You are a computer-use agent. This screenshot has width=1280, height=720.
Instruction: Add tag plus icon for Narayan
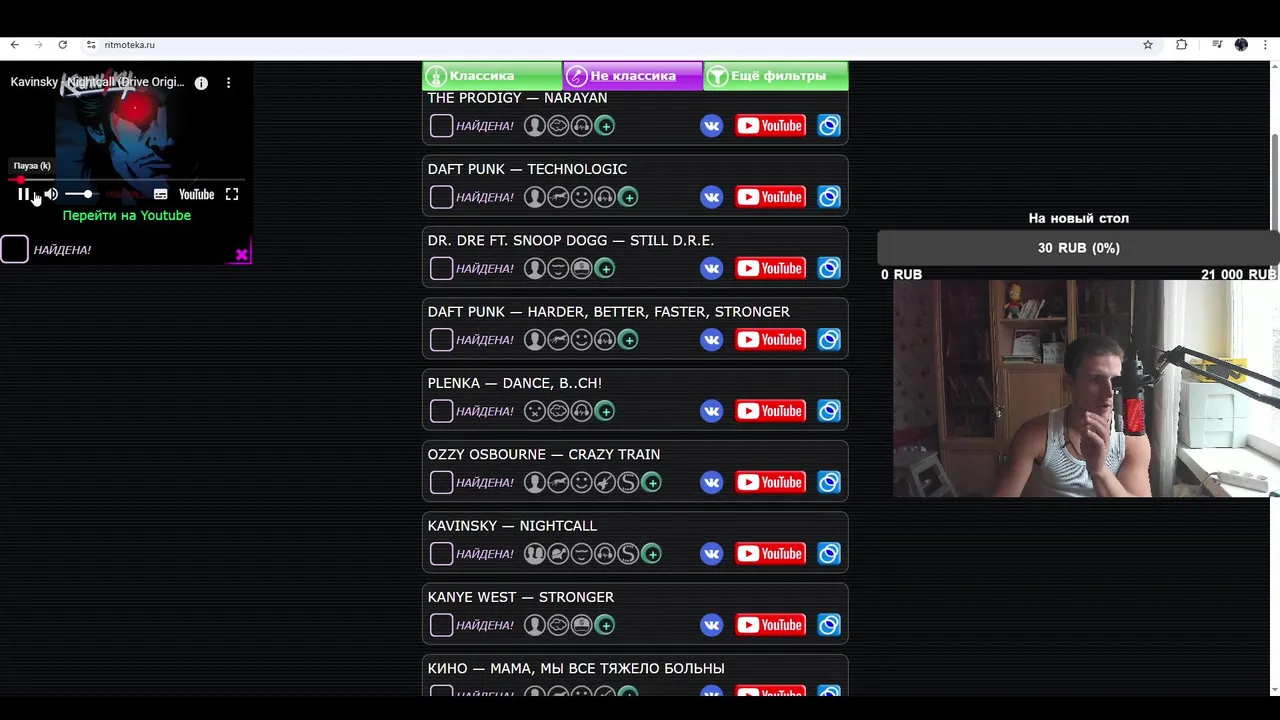coord(605,126)
